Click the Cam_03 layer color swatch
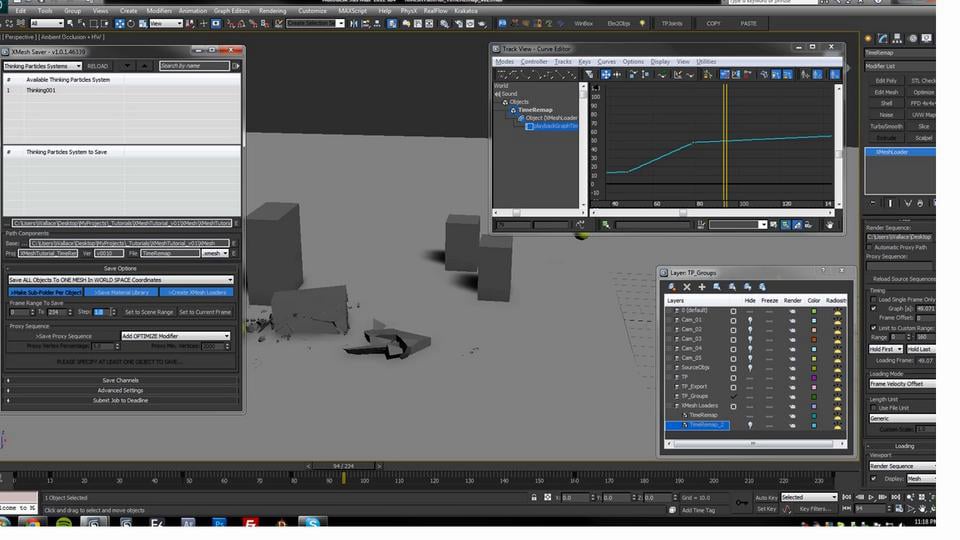The image size is (960, 540). (814, 339)
